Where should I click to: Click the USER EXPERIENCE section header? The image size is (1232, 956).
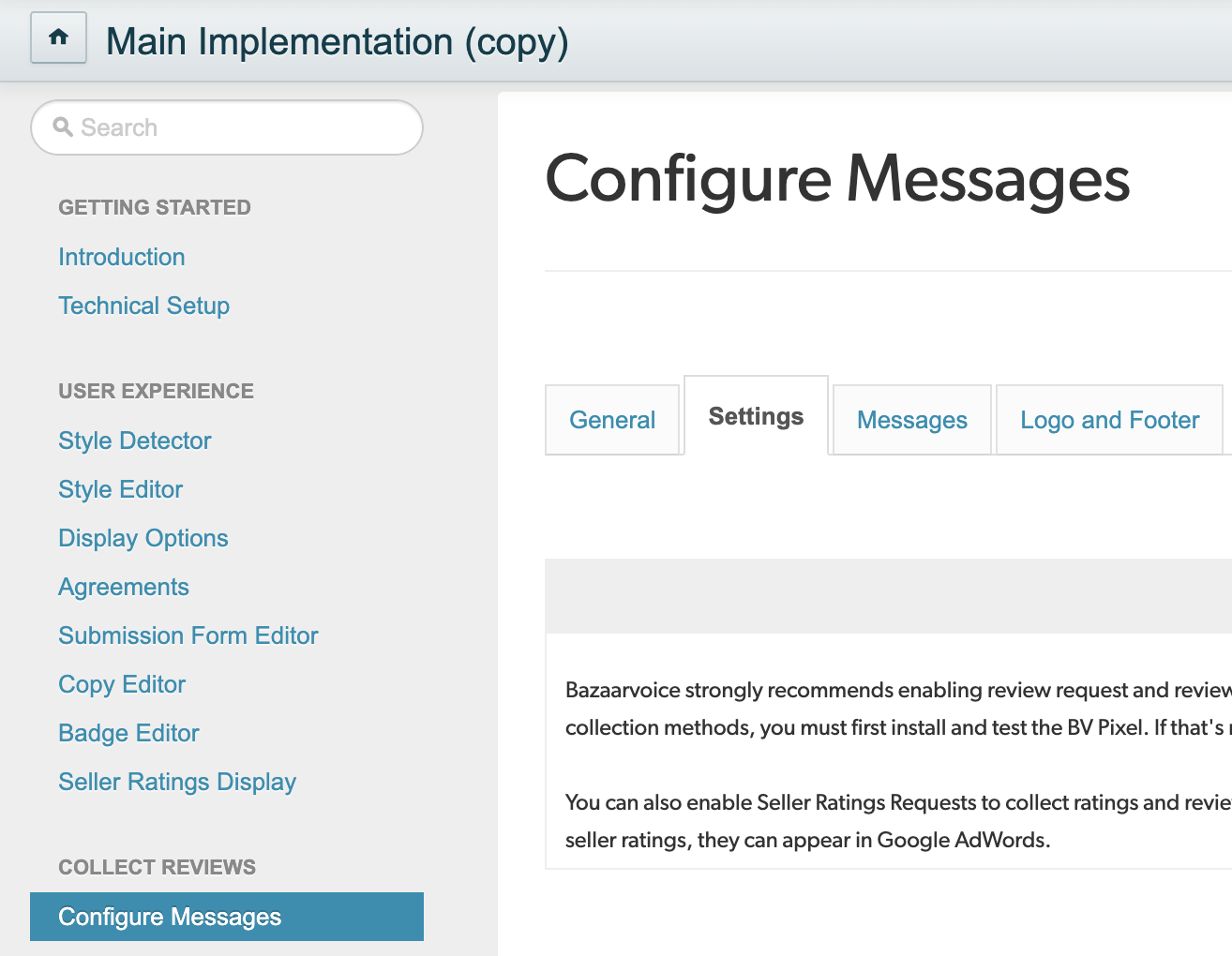[156, 391]
